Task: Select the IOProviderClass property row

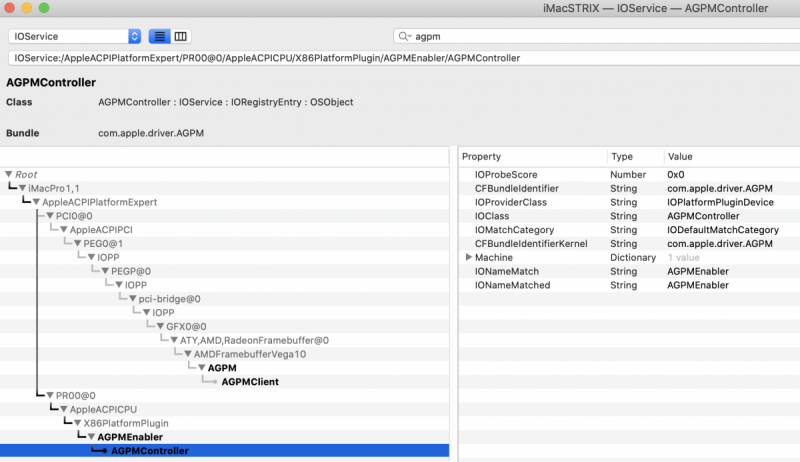Action: 629,202
